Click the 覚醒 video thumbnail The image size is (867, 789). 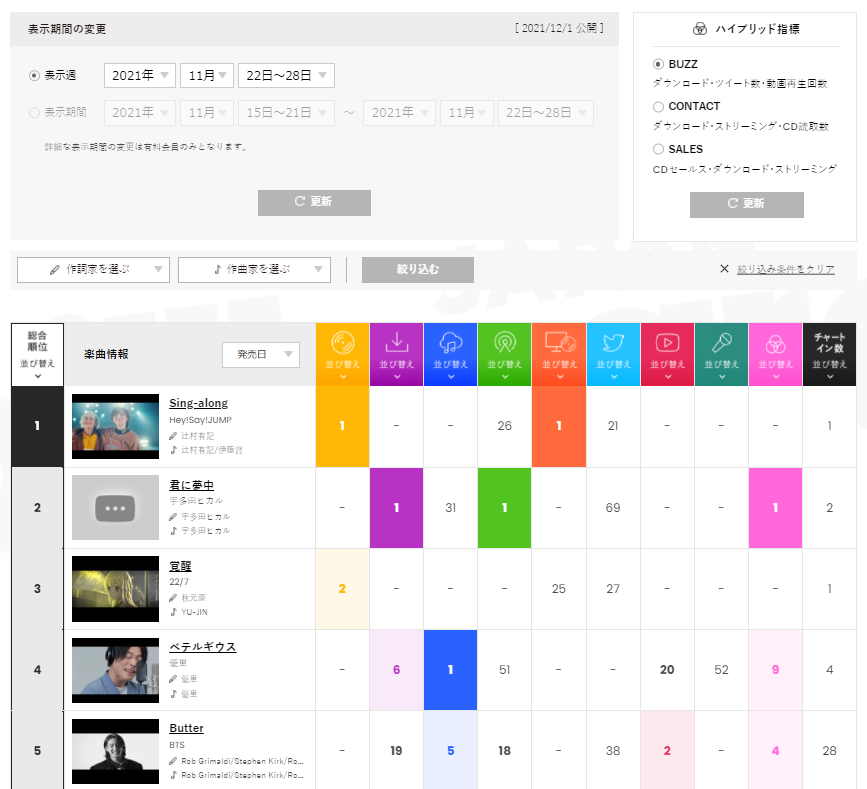[x=116, y=589]
